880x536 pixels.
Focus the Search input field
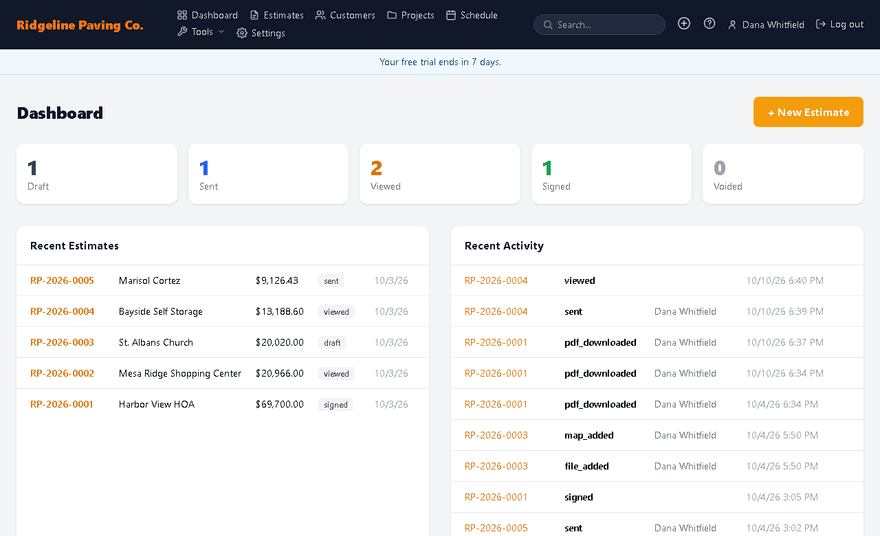[x=599, y=25]
